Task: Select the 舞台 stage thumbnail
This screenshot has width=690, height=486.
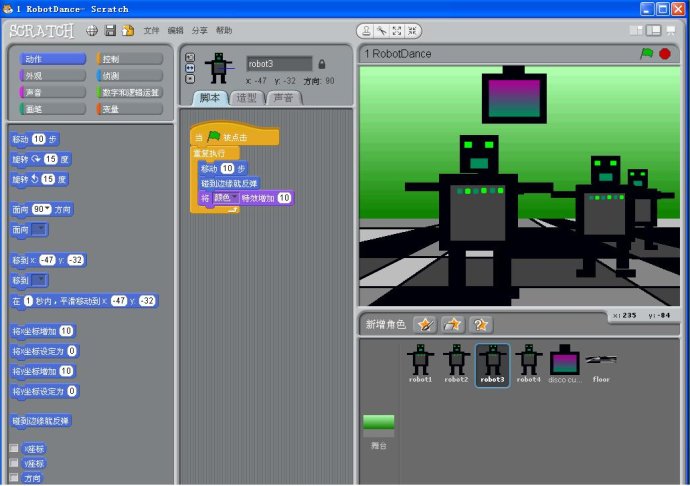Action: click(378, 431)
